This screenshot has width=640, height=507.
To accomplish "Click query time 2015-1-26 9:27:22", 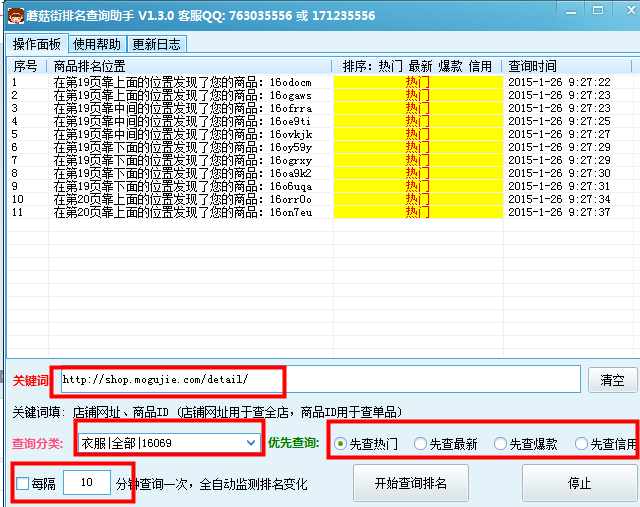I will (559, 82).
